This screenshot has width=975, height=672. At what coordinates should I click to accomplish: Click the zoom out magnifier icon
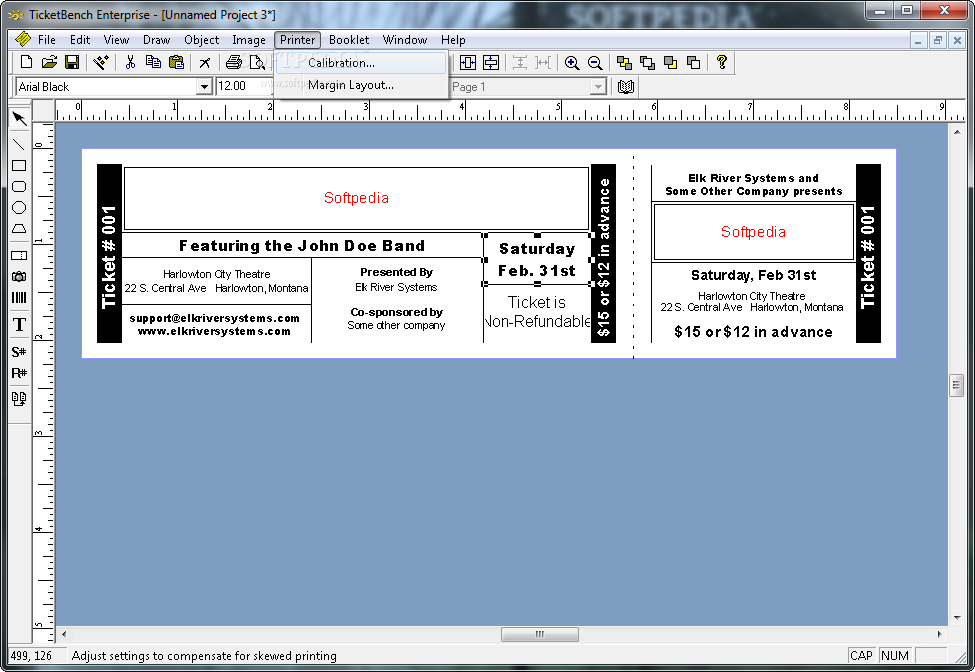coord(595,62)
